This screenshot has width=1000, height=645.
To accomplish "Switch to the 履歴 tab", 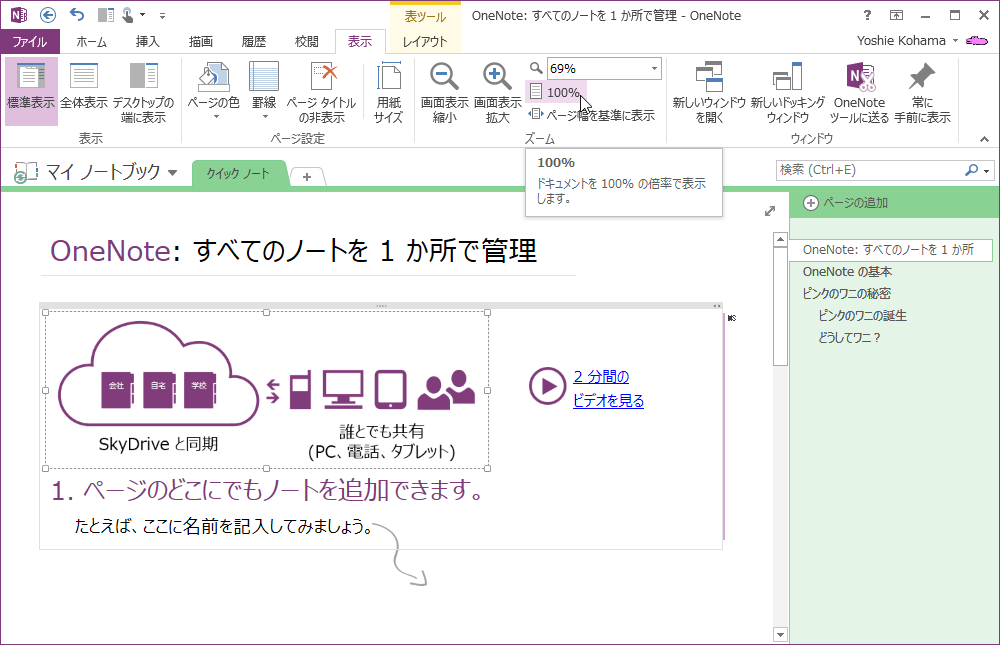I will (x=253, y=41).
